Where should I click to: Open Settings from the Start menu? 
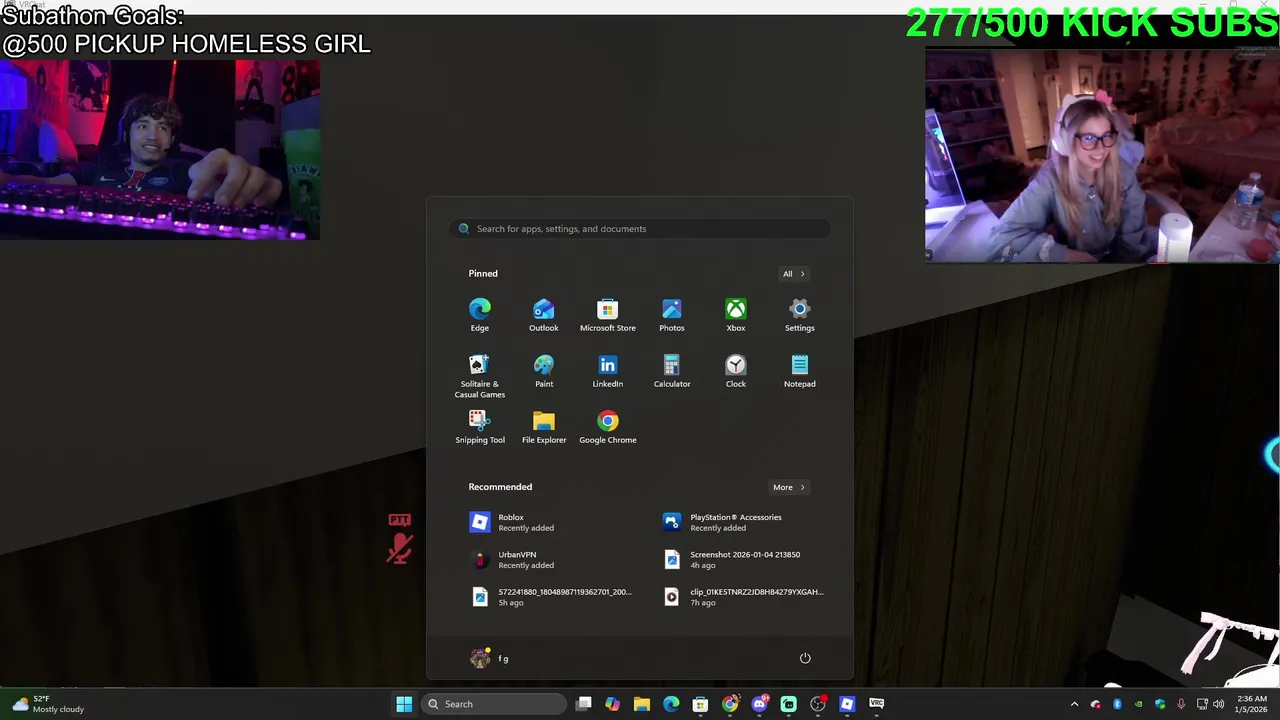click(800, 315)
